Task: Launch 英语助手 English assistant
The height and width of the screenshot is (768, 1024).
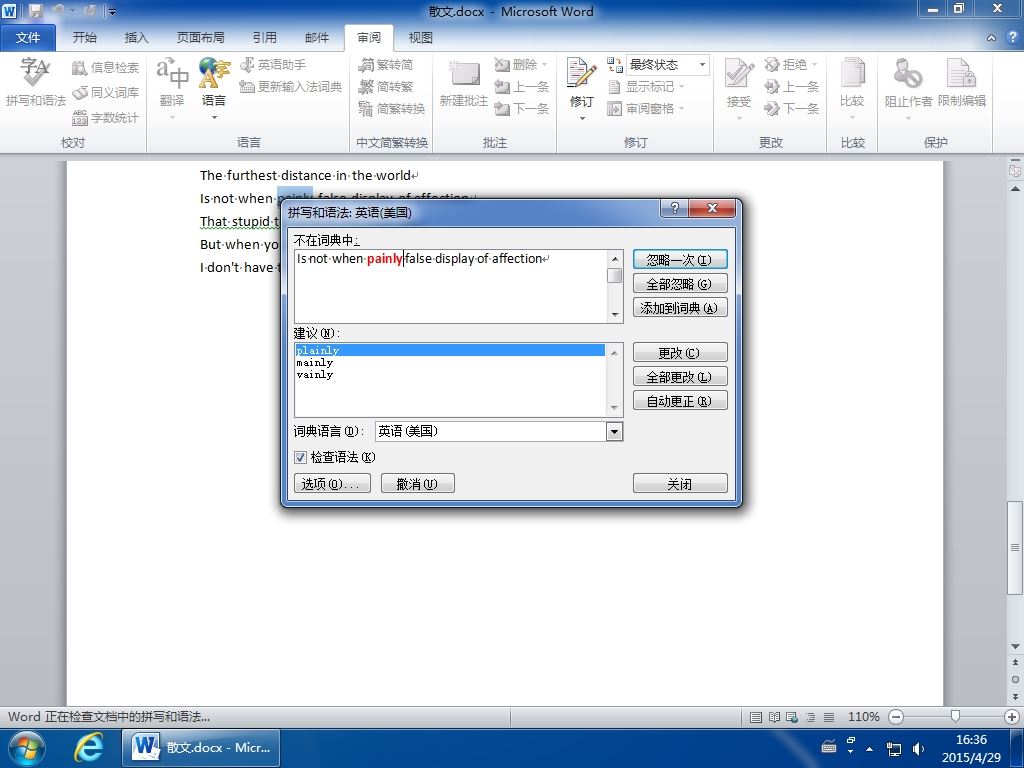Action: point(273,65)
